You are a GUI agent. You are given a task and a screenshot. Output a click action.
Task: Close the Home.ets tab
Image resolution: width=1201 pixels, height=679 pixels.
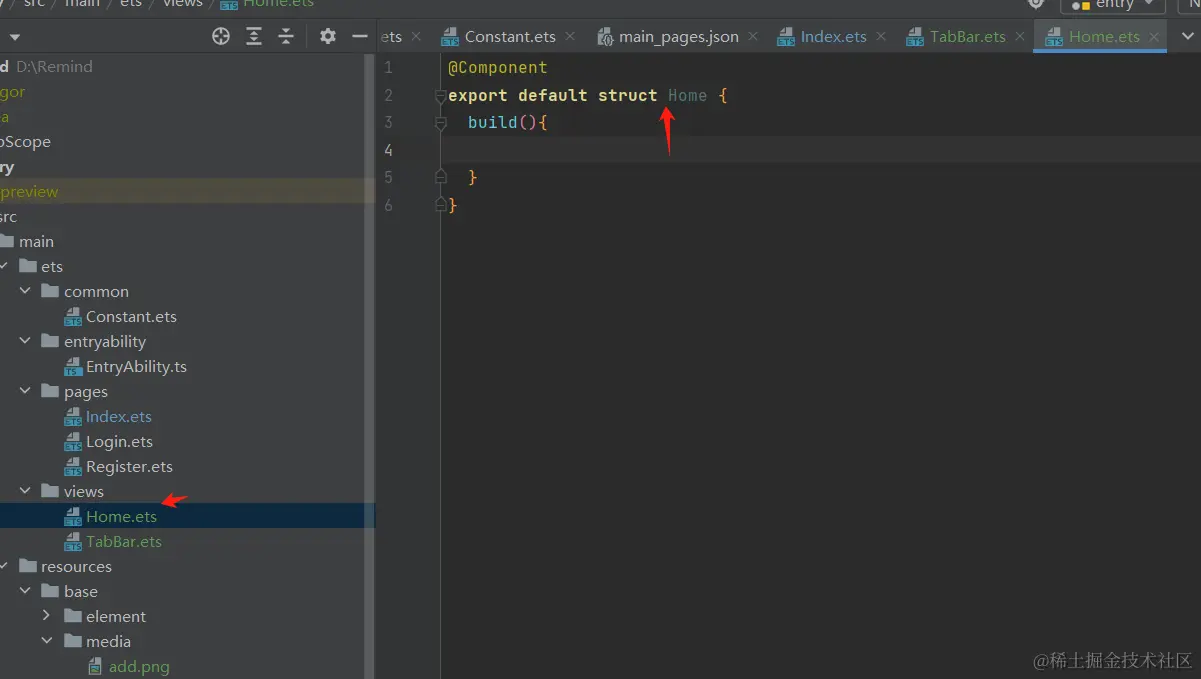1154,36
